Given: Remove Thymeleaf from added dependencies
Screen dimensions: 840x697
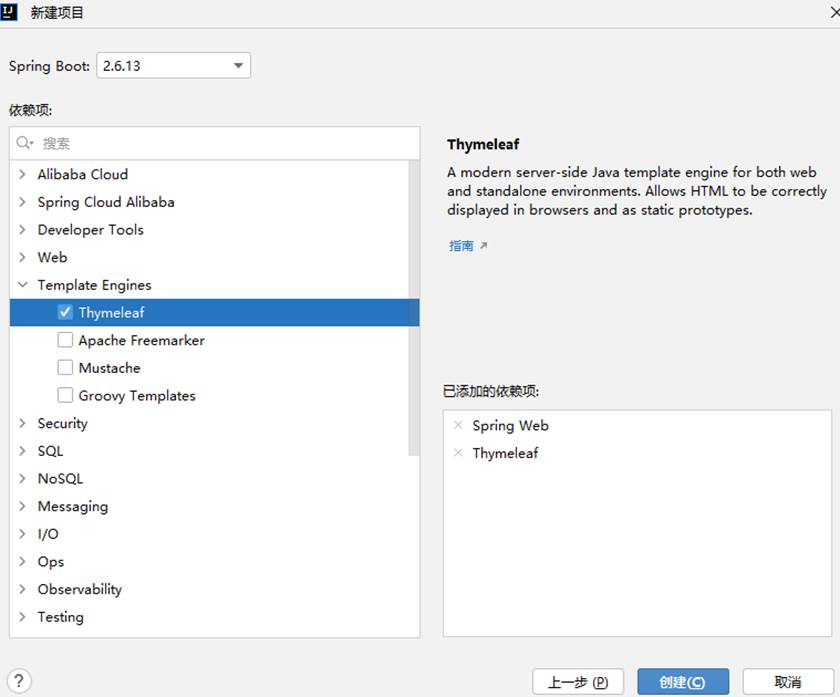Looking at the screenshot, I should [458, 453].
